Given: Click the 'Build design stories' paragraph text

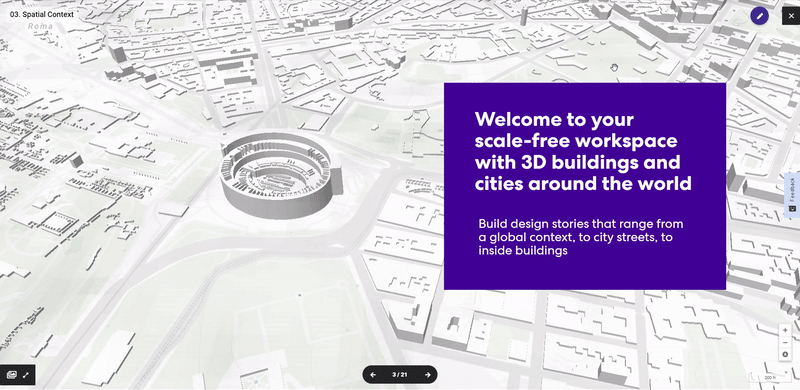Looking at the screenshot, I should point(581,237).
